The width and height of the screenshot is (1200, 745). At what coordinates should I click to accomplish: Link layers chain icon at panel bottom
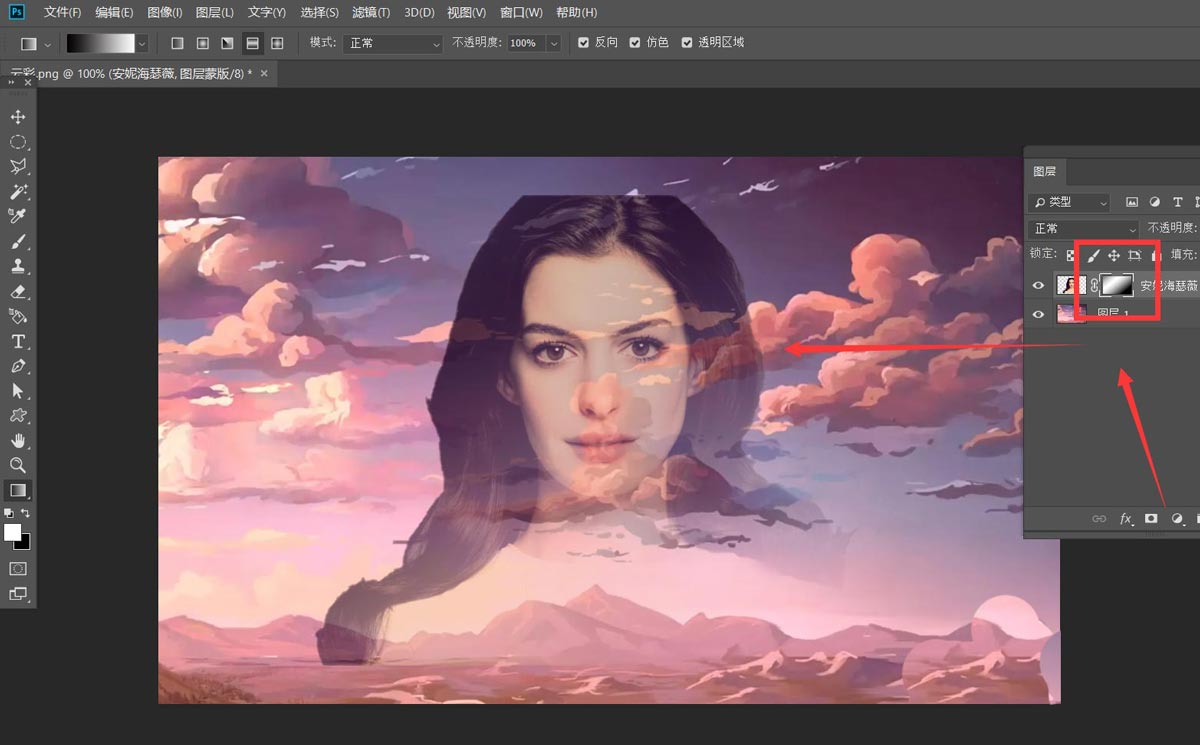(x=1099, y=519)
